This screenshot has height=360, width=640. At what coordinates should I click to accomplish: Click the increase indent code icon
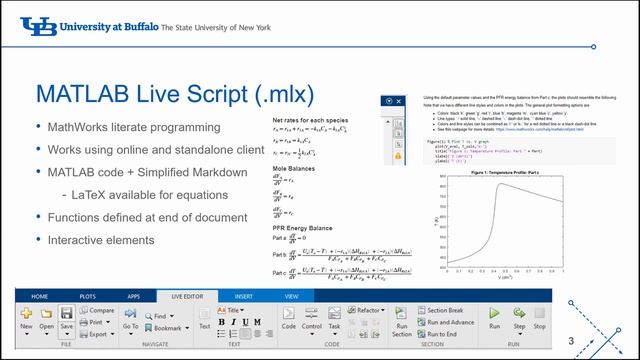376,334
